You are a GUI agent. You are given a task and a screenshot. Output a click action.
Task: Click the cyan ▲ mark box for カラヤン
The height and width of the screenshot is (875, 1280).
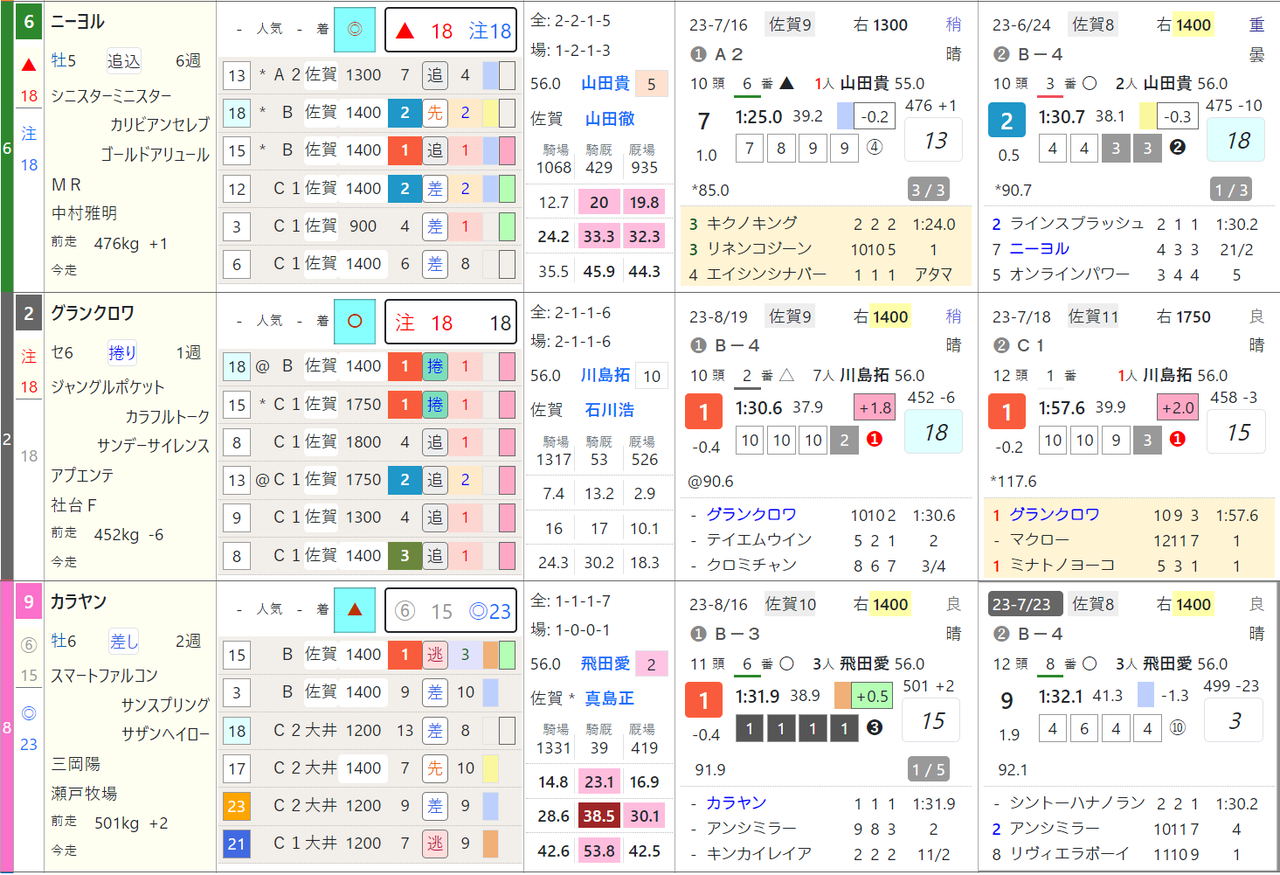click(x=354, y=609)
